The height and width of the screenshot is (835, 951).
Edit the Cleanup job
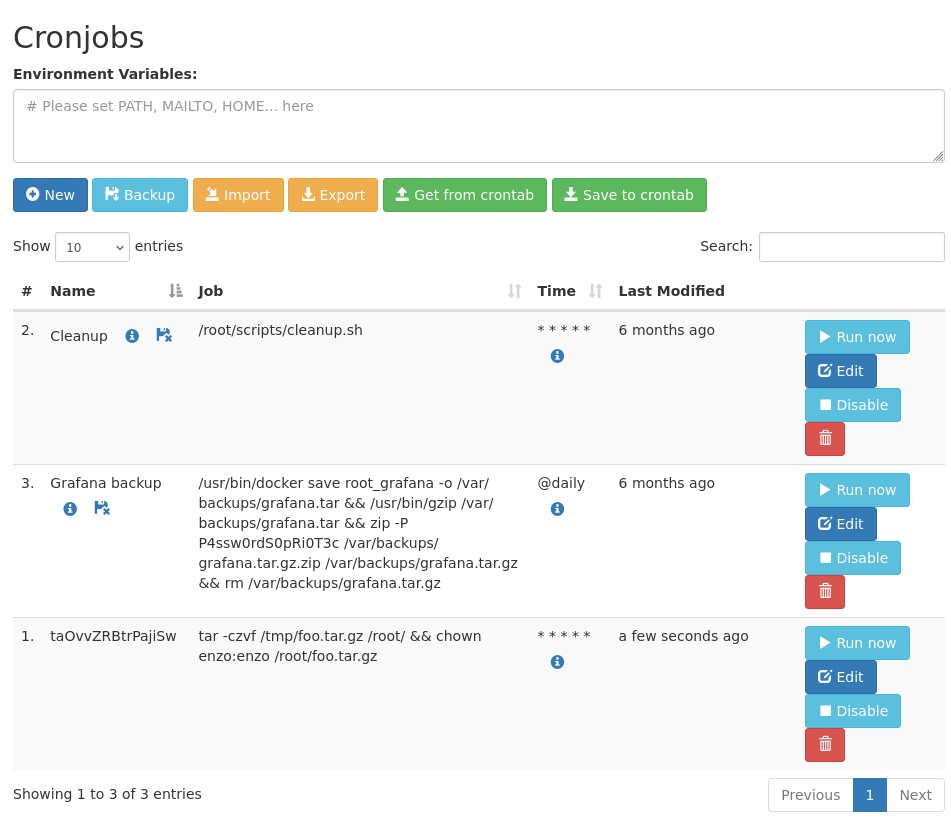(840, 371)
